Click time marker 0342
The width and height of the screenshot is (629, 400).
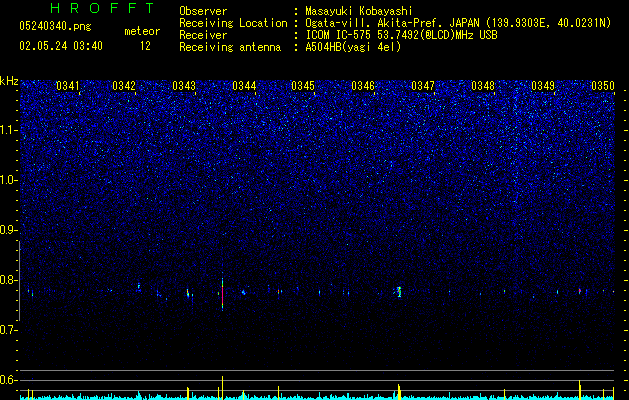pos(124,86)
